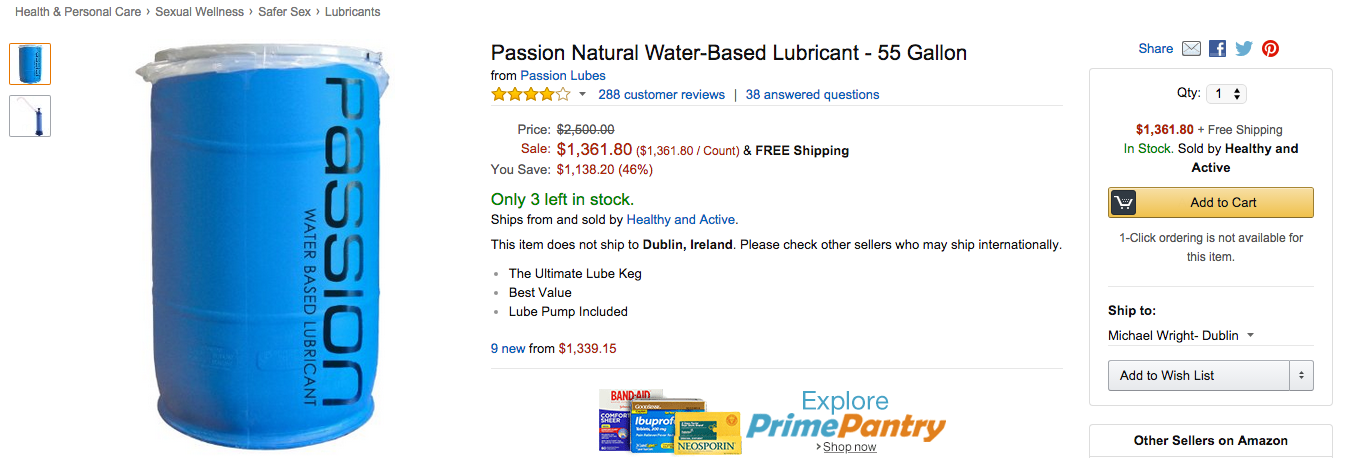Open the 9 new offers link
Image resolution: width=1349 pixels, height=458 pixels.
[508, 349]
